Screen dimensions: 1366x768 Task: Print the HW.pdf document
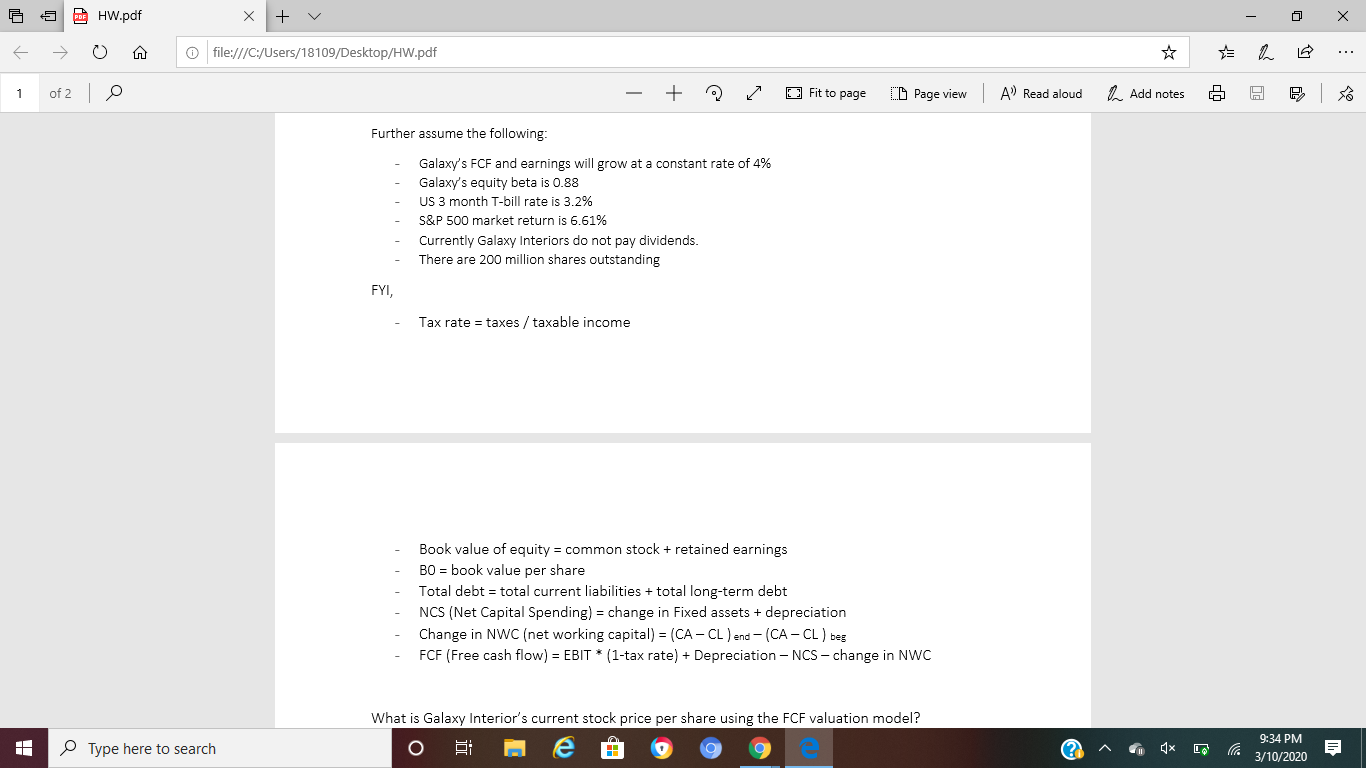[x=1216, y=92]
